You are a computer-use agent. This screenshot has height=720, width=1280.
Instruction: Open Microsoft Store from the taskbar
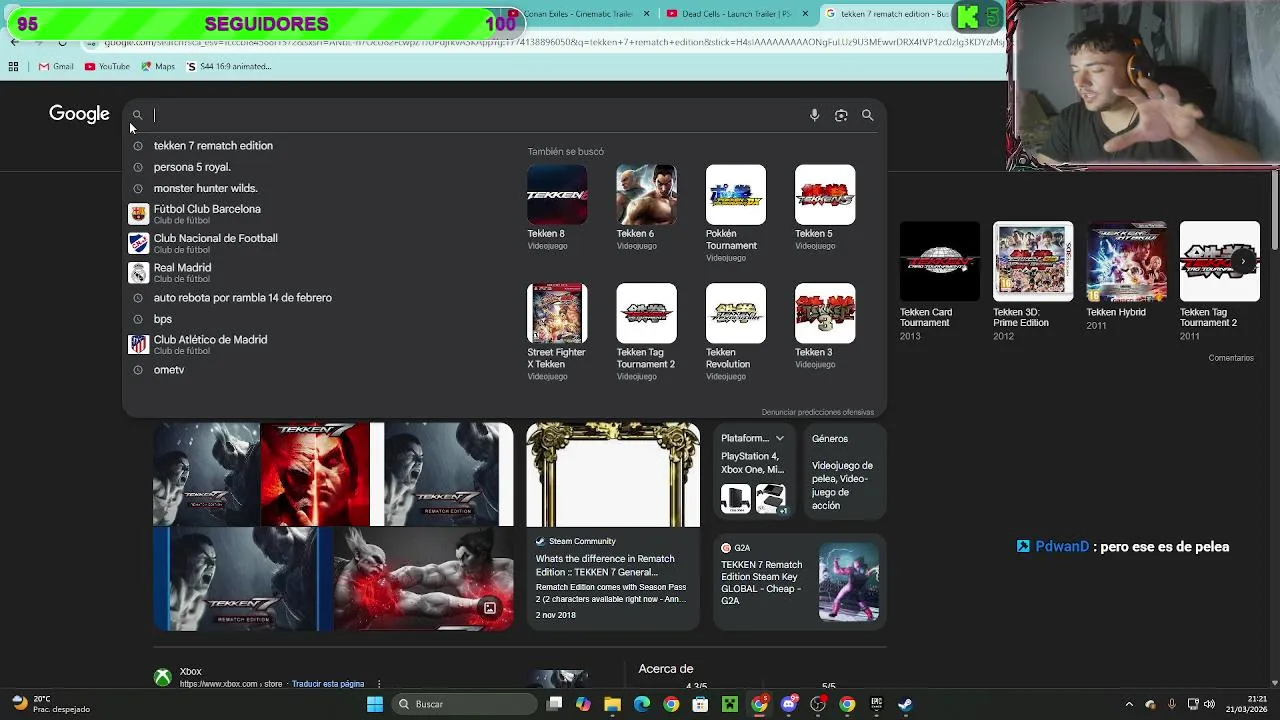700,704
